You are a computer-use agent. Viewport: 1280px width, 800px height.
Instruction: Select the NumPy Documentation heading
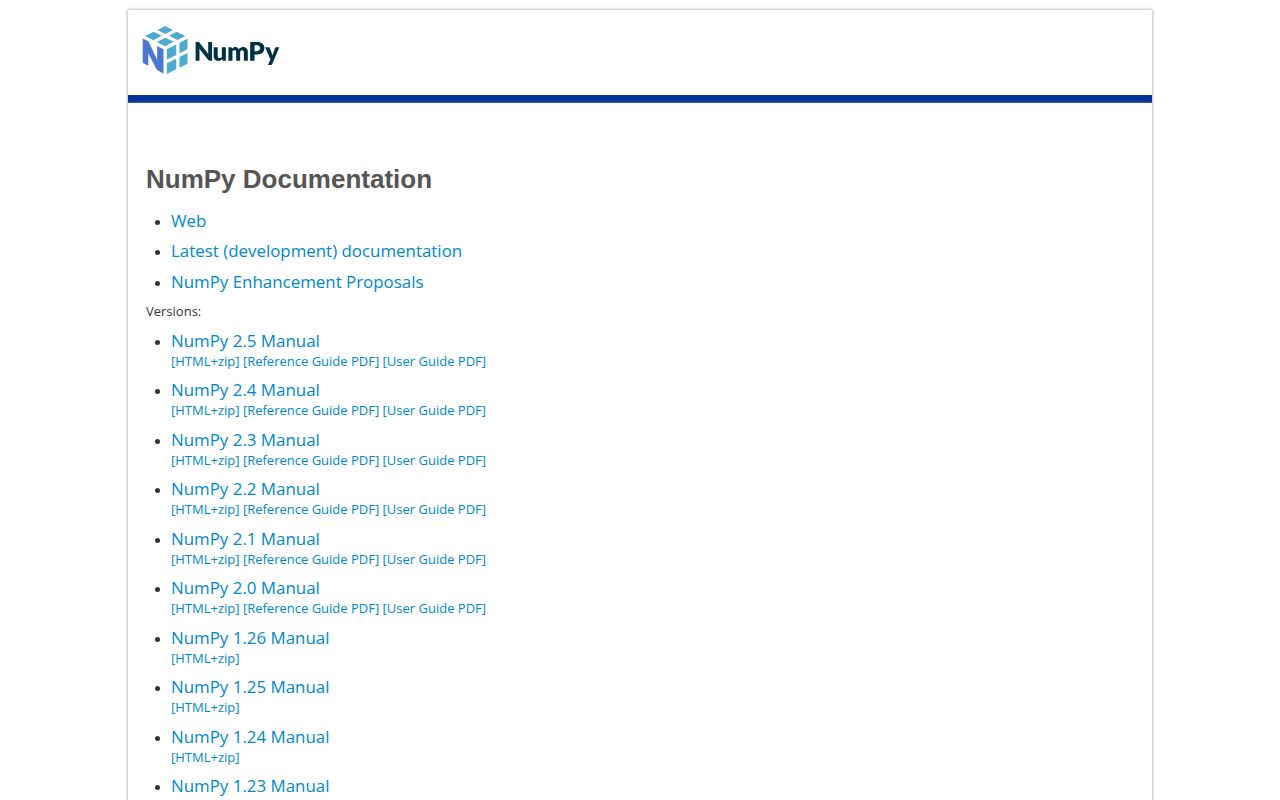pos(289,179)
